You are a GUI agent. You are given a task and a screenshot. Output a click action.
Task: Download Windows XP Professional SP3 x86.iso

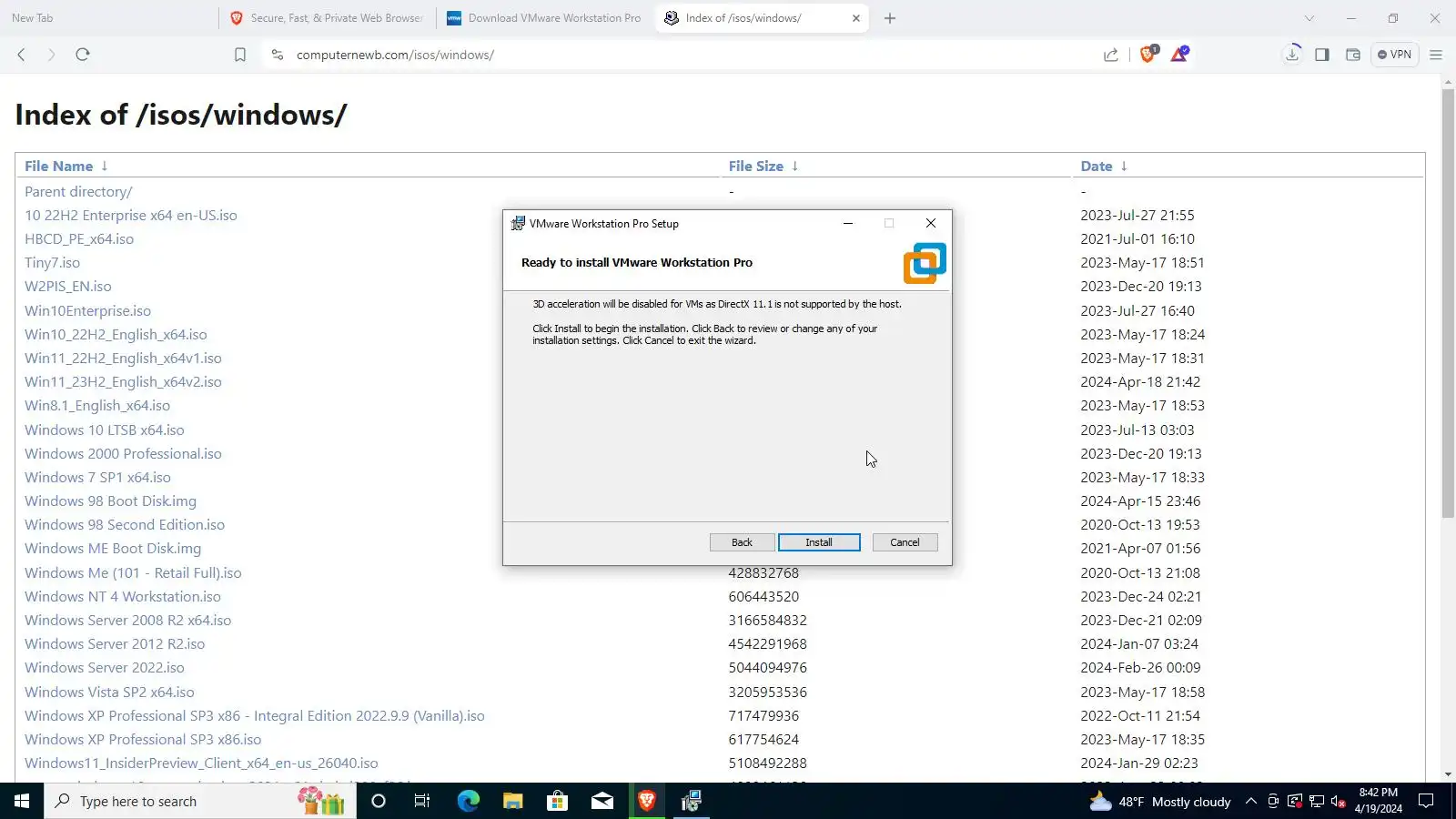pos(143,740)
